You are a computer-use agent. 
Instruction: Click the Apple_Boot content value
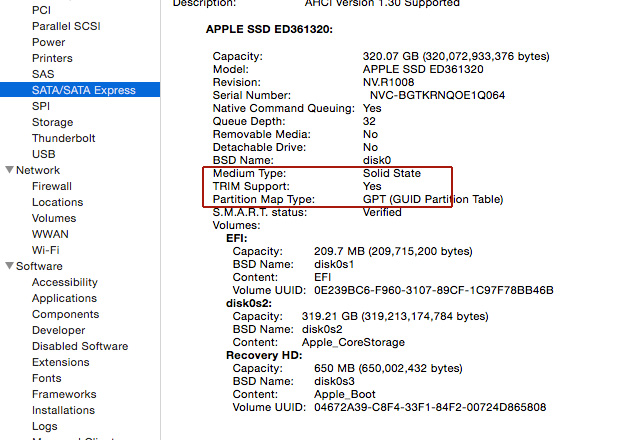click(344, 394)
